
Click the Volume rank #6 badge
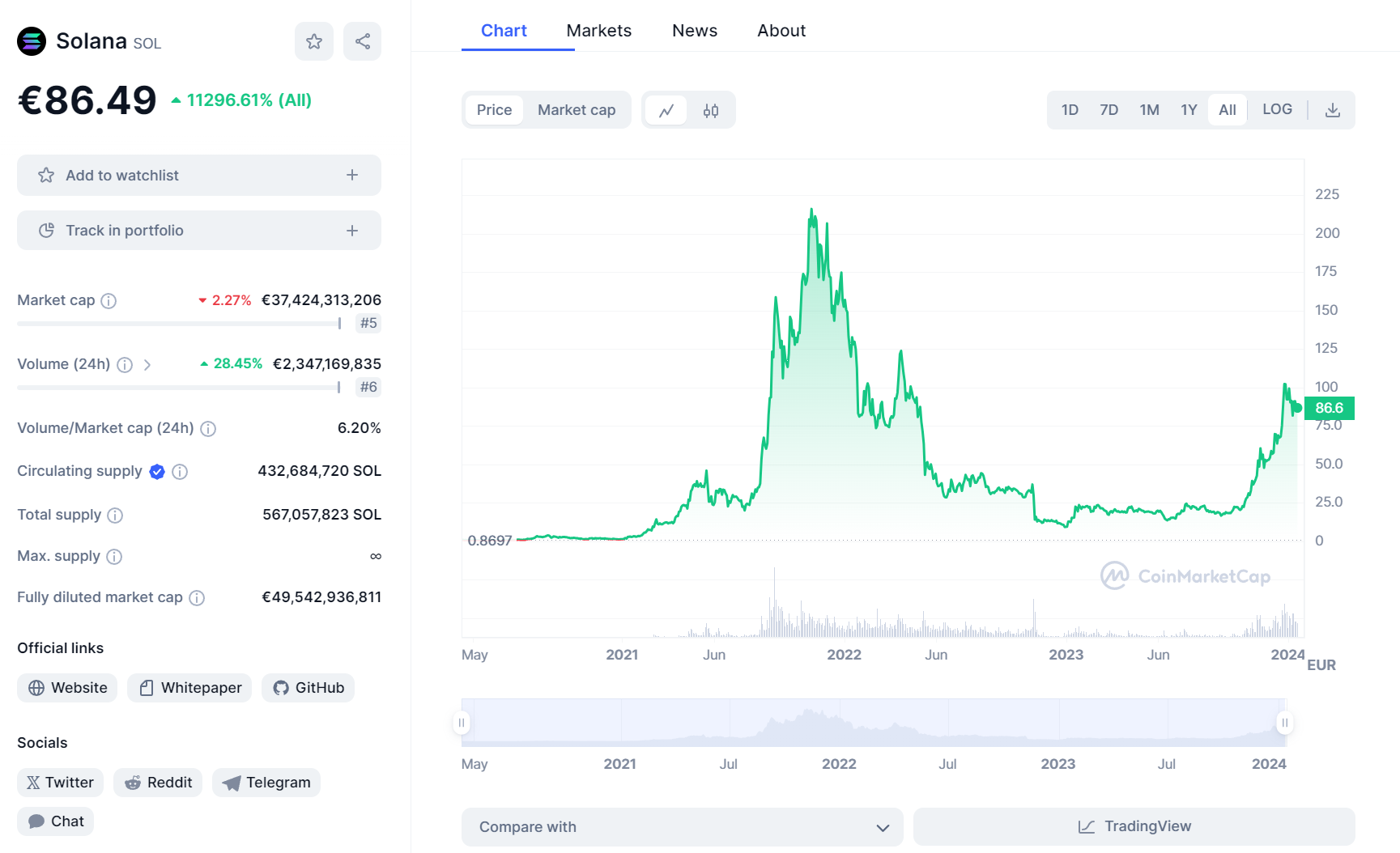click(368, 387)
